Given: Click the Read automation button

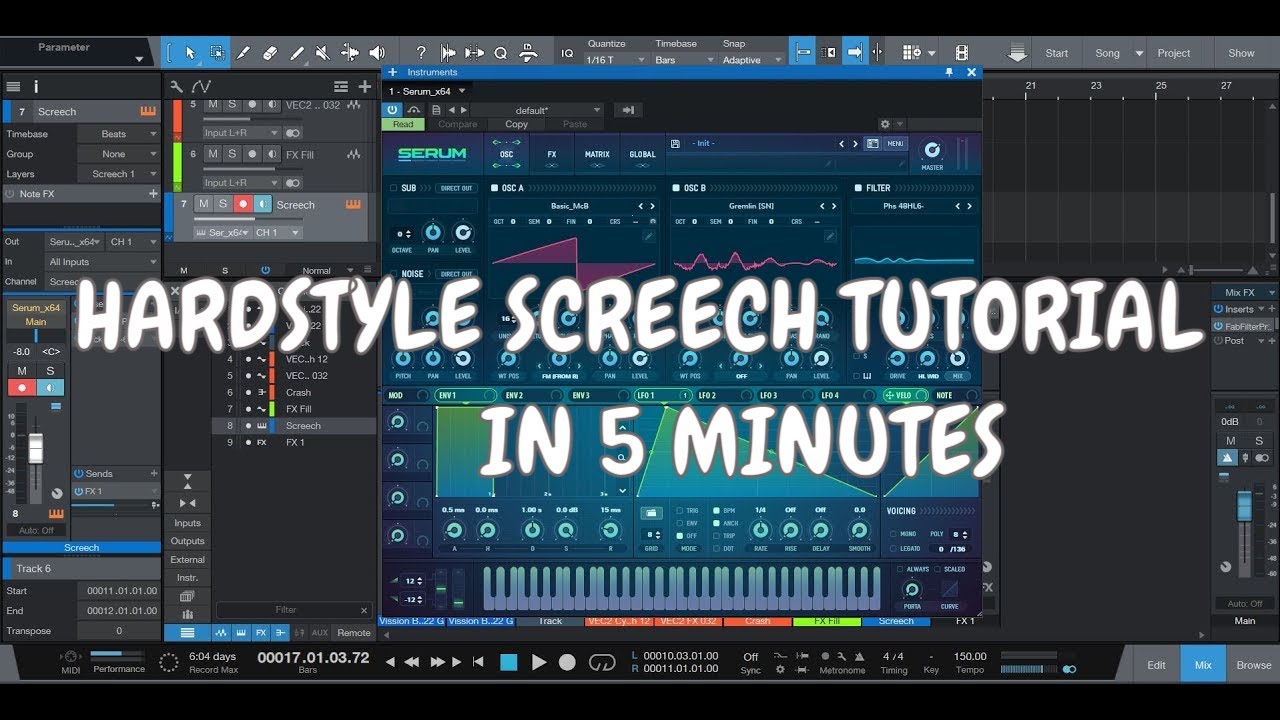Looking at the screenshot, I should [403, 124].
